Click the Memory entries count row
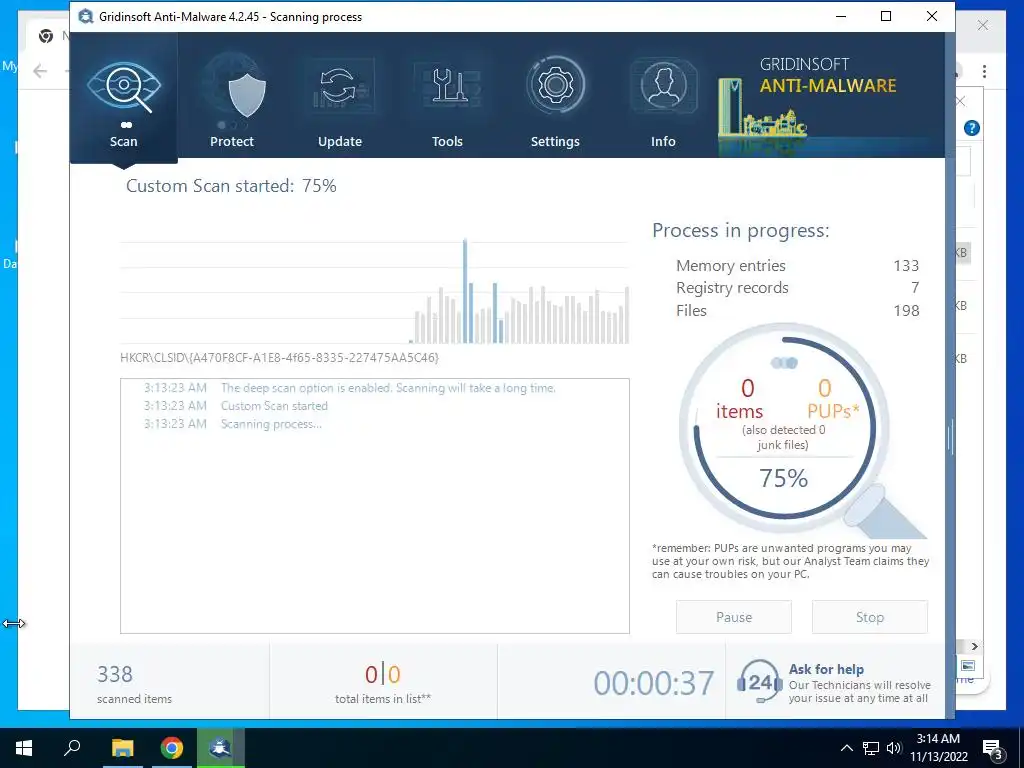The image size is (1024, 768). [797, 266]
